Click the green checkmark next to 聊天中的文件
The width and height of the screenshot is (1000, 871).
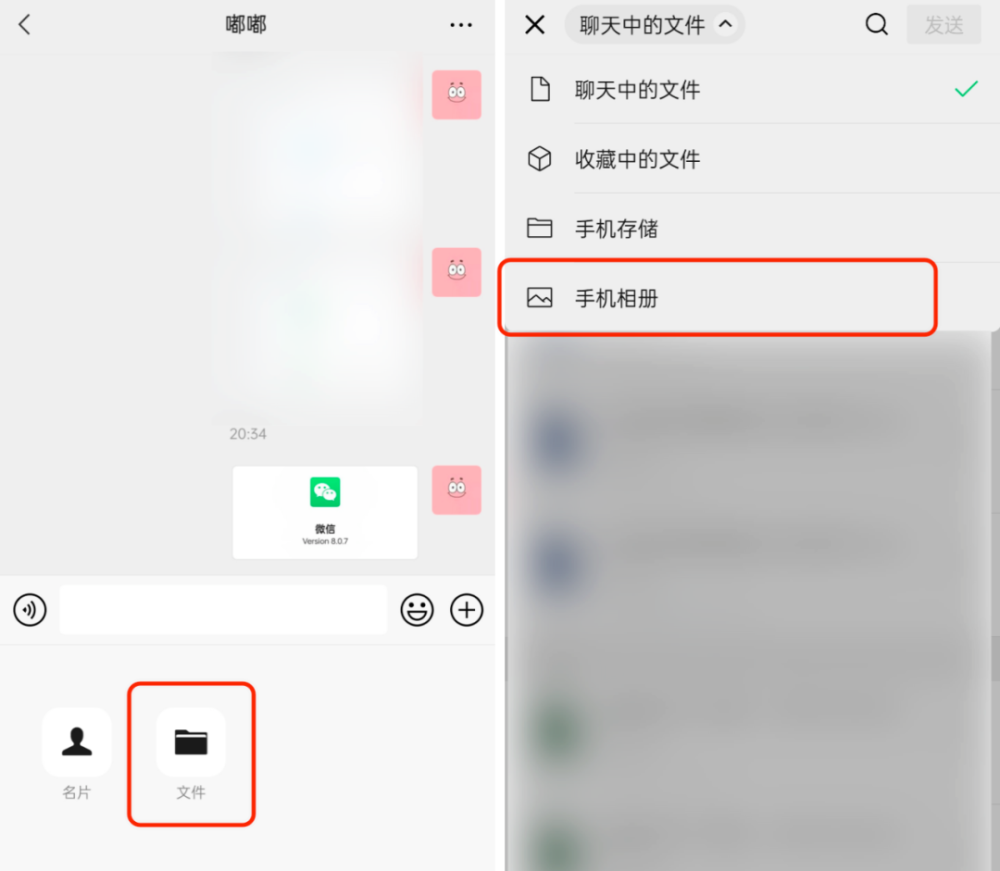pyautogui.click(x=966, y=89)
